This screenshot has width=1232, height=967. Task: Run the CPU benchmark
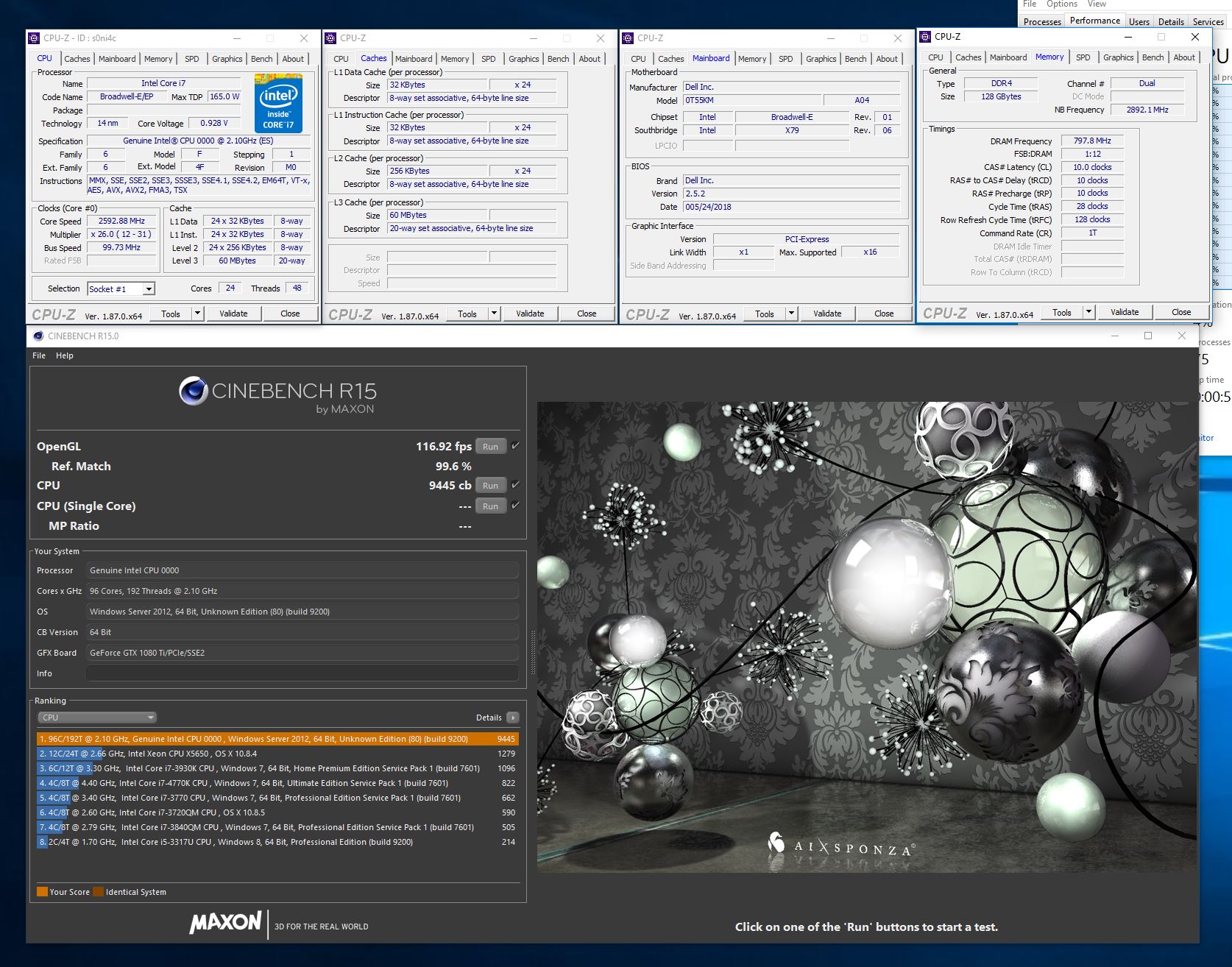click(491, 486)
